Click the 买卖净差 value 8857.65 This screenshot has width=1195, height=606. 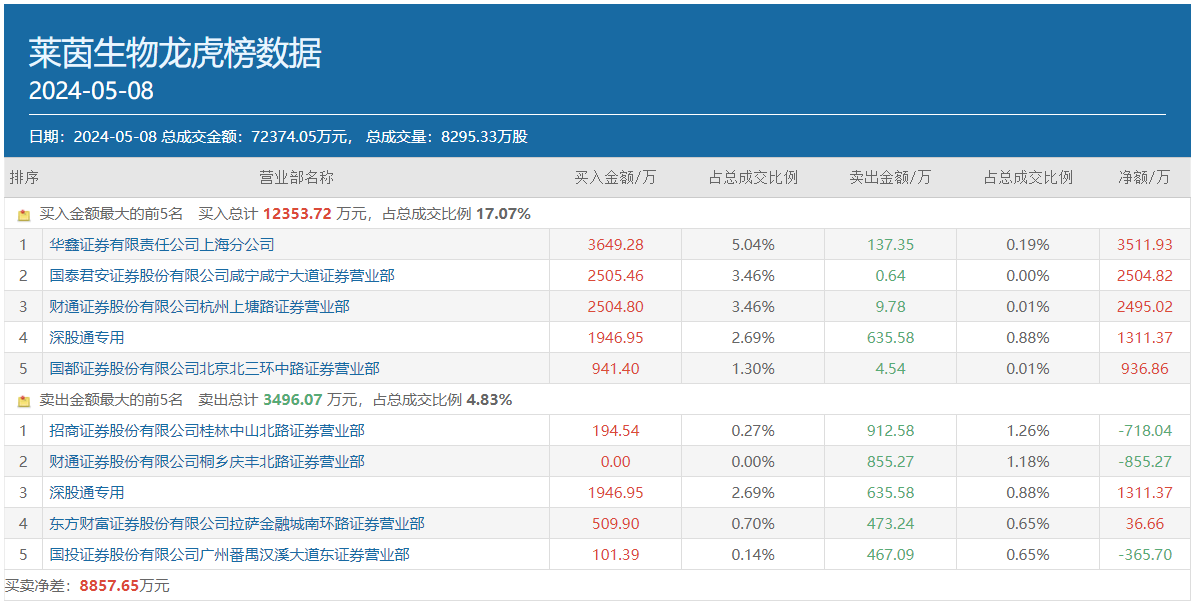tap(110, 586)
